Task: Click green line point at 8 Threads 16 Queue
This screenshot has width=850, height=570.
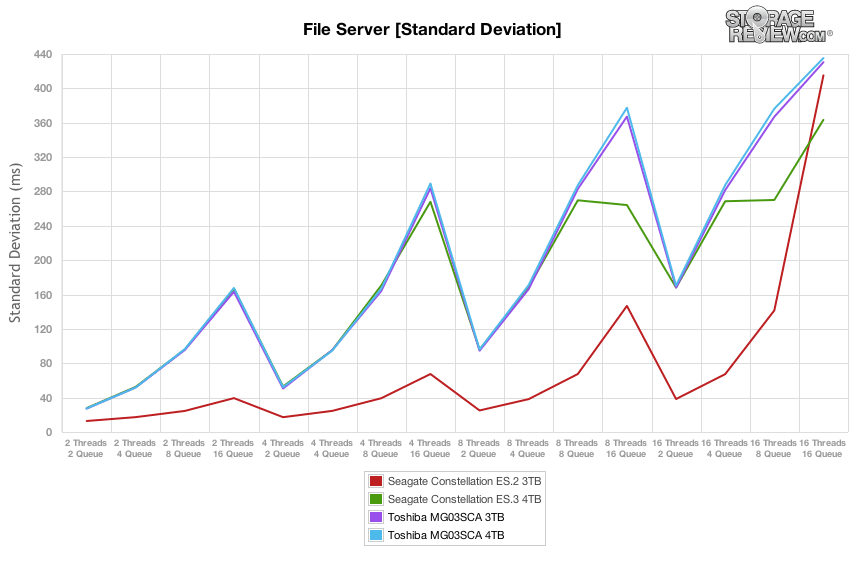Action: click(627, 205)
